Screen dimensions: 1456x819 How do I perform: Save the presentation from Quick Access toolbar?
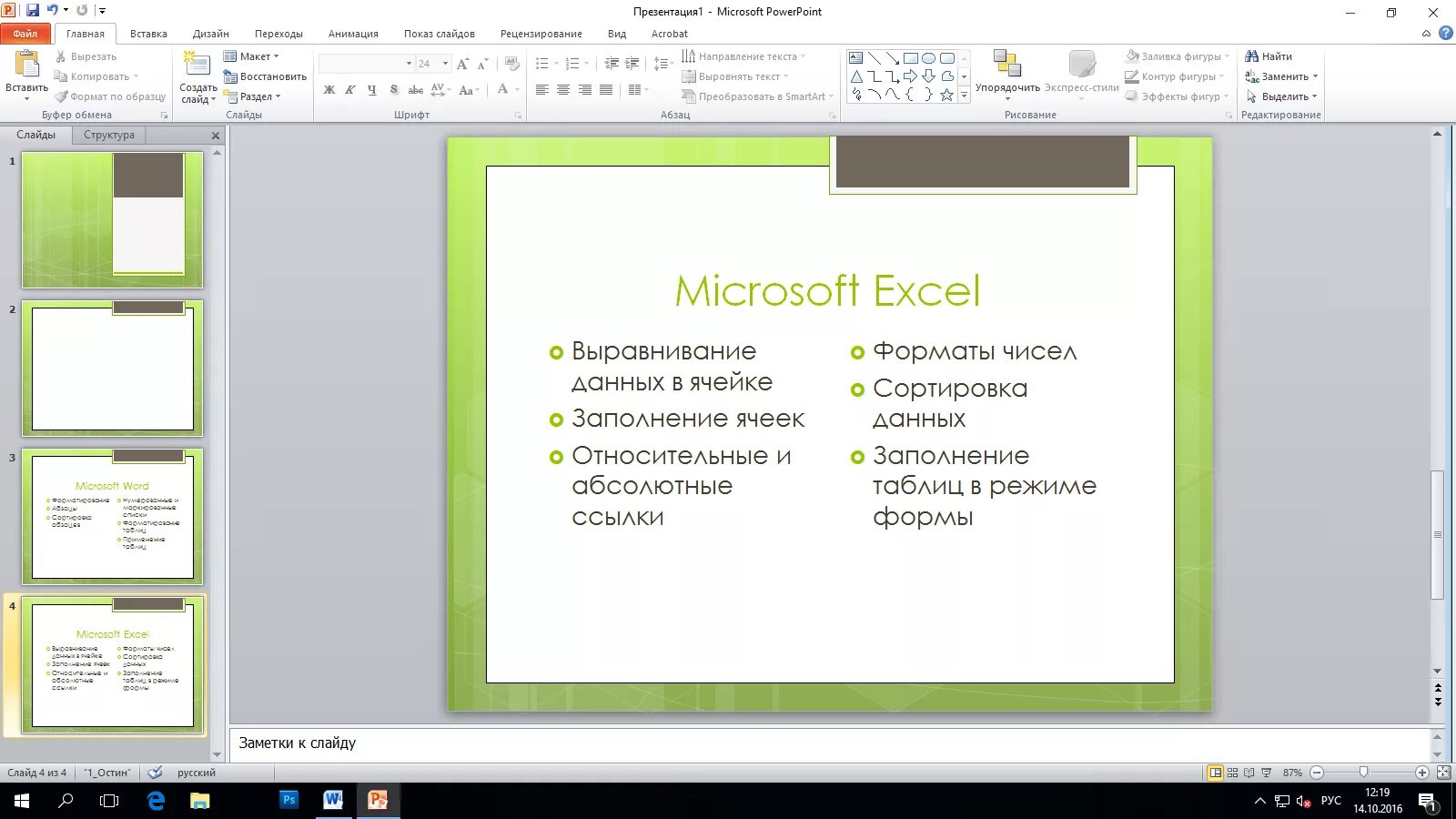33,10
